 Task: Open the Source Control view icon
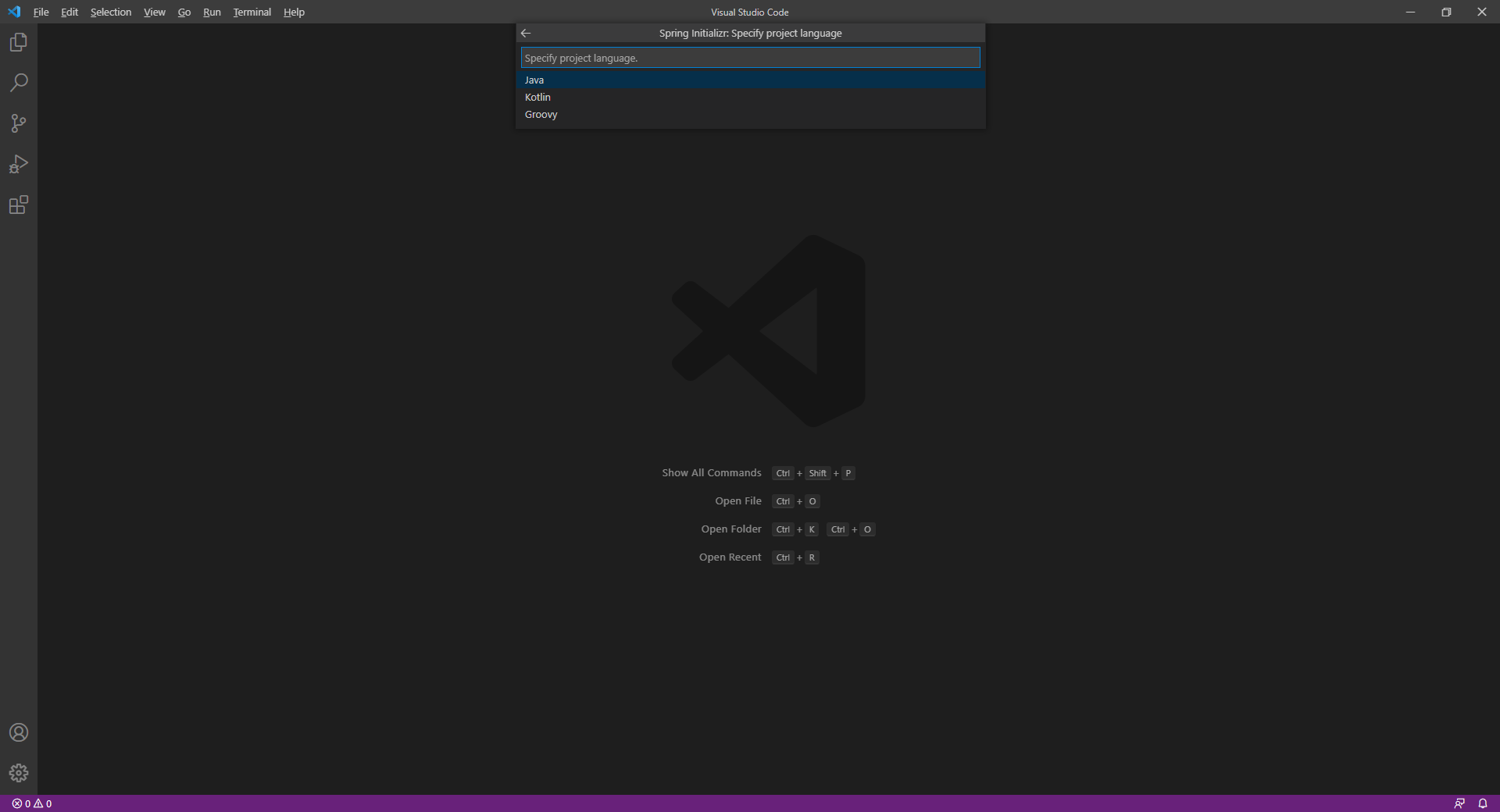[x=19, y=123]
